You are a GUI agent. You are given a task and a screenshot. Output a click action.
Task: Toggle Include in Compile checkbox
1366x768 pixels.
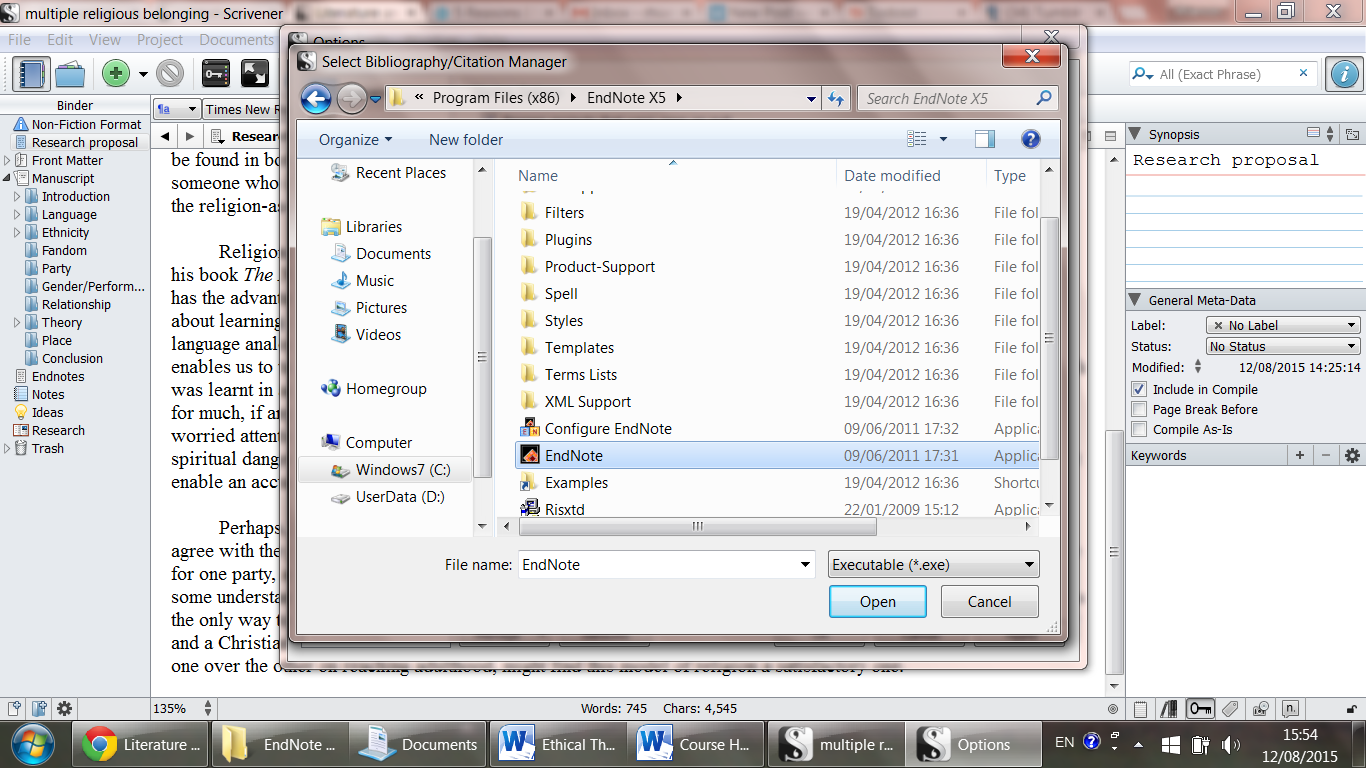[x=1139, y=389]
